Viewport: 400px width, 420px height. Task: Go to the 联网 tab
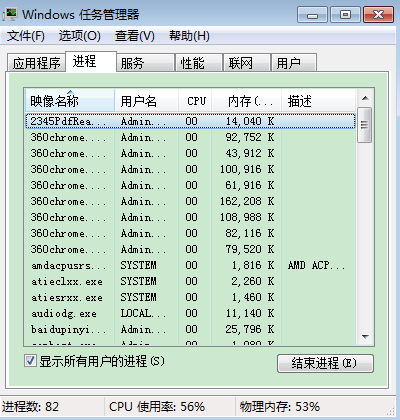tap(247, 63)
